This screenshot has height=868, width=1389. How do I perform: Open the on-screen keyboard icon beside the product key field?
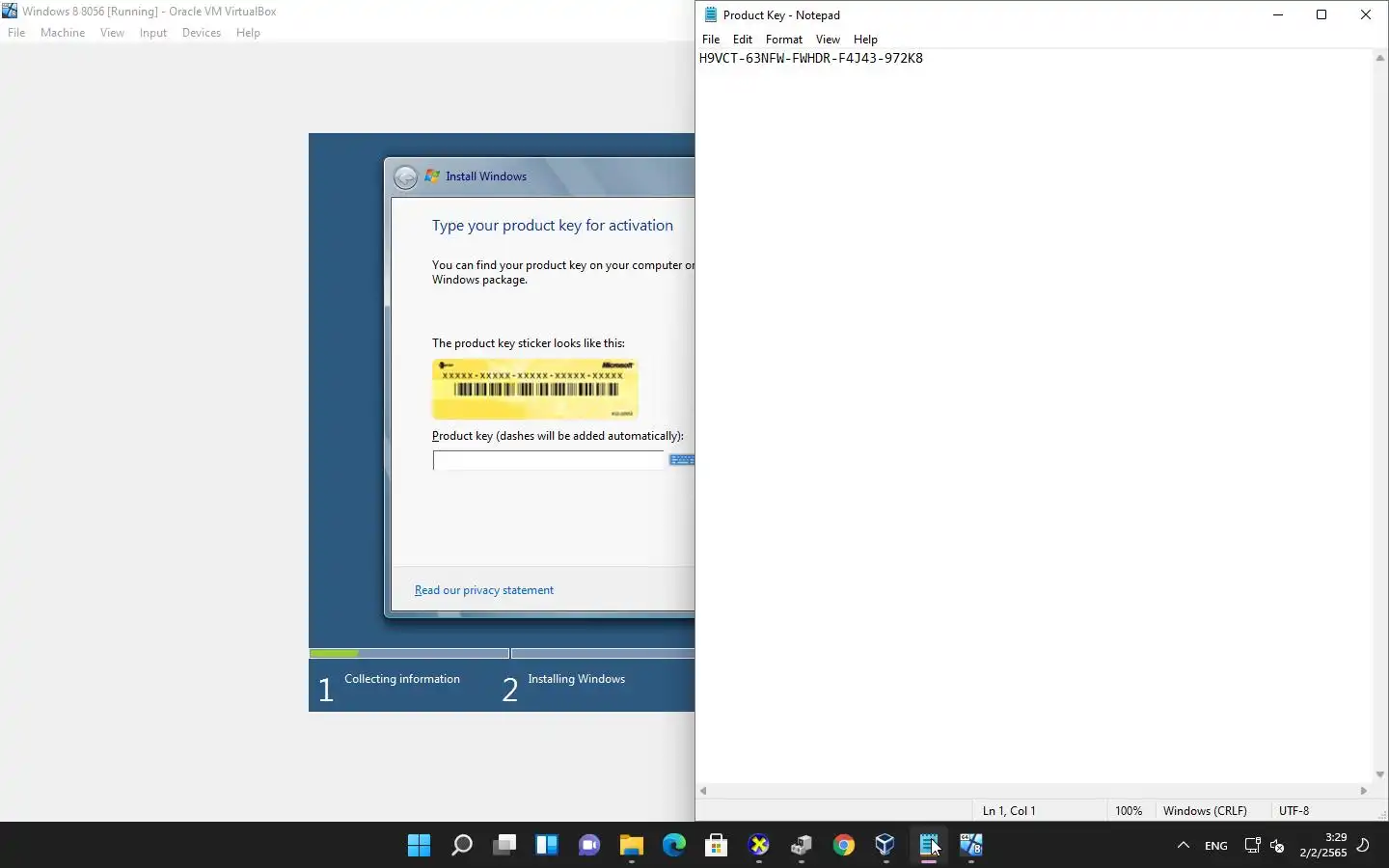tap(682, 460)
